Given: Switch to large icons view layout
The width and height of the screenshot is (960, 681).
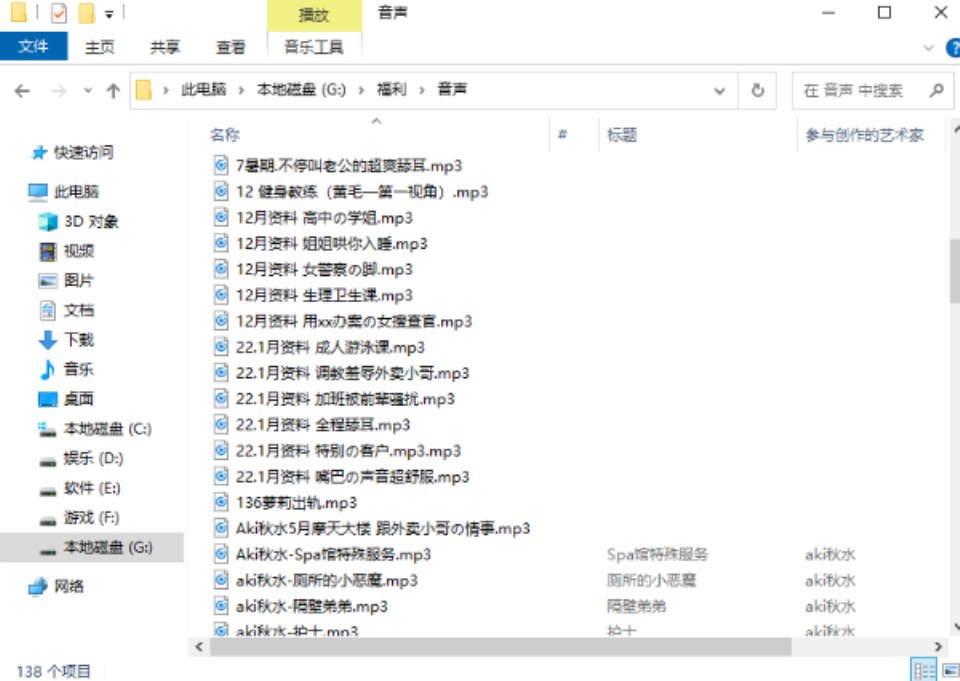Looking at the screenshot, I should [951, 671].
